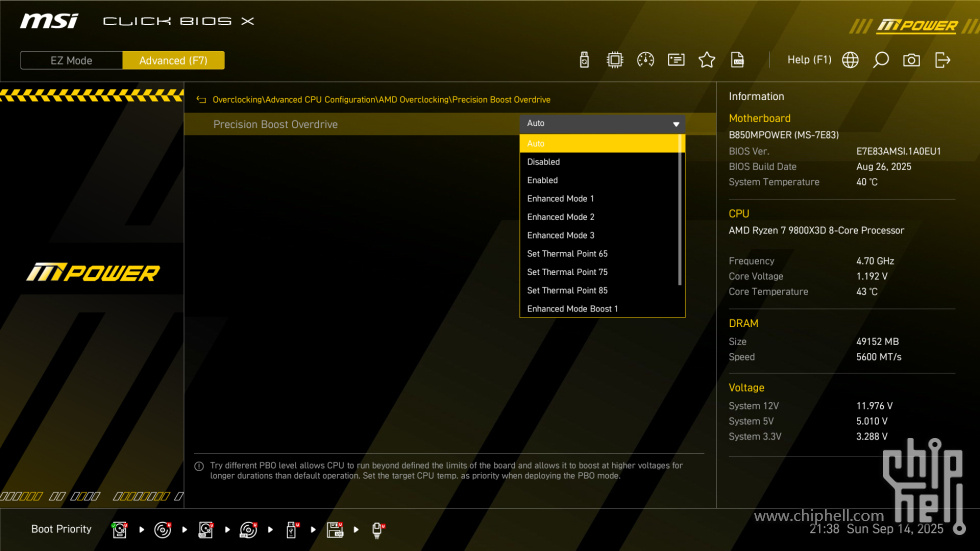The width and height of the screenshot is (980, 551).
Task: Click the core temperature value 43 °C
Action: pos(867,292)
